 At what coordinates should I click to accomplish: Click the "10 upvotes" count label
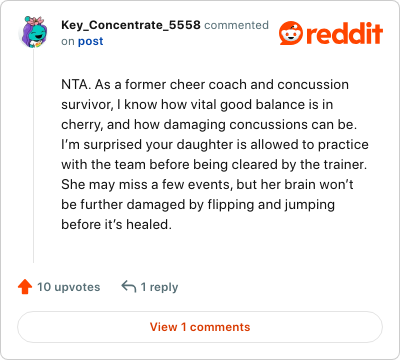[69, 287]
